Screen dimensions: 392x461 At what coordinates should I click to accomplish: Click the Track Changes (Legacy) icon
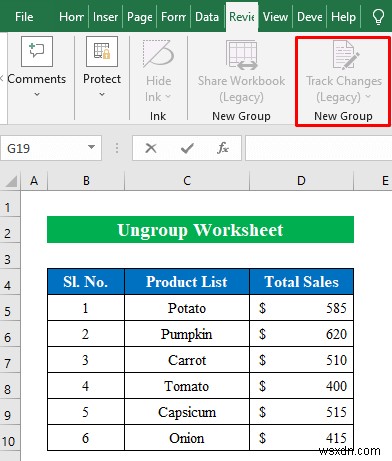tap(346, 55)
